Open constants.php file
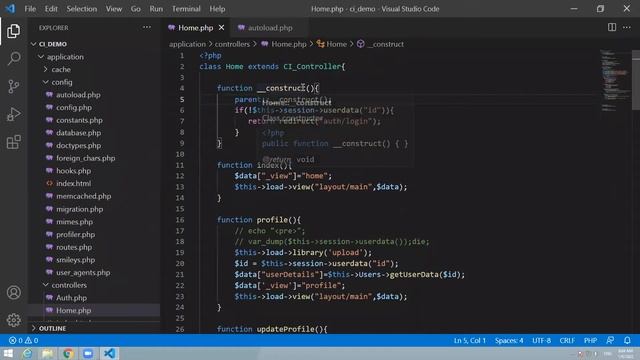The height and width of the screenshot is (360, 640). pyautogui.click(x=79, y=120)
